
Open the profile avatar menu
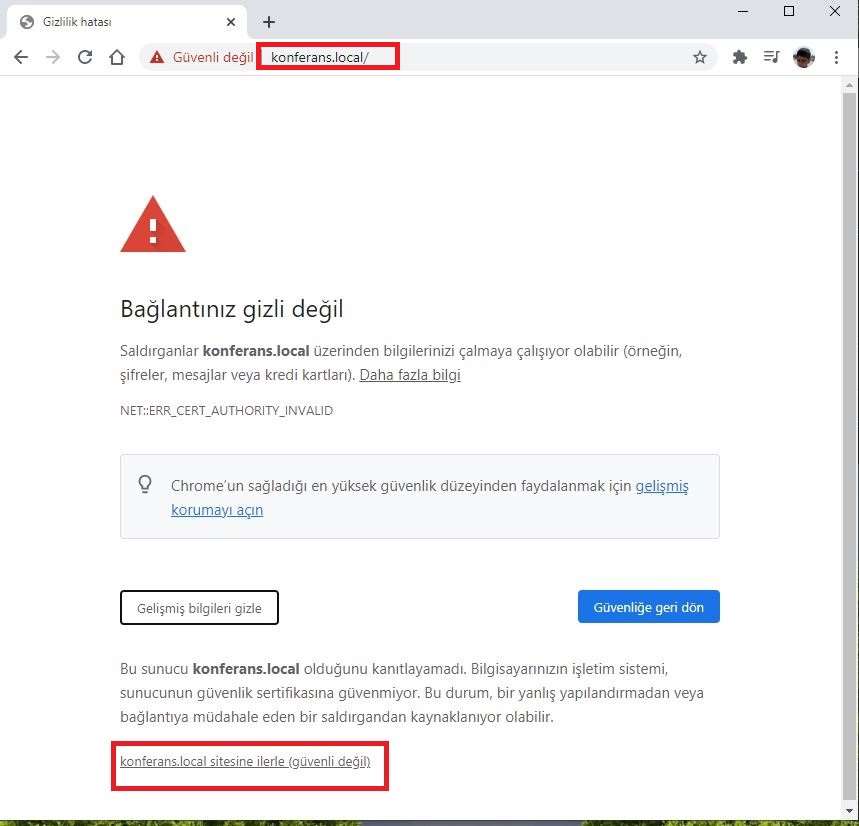(x=804, y=57)
